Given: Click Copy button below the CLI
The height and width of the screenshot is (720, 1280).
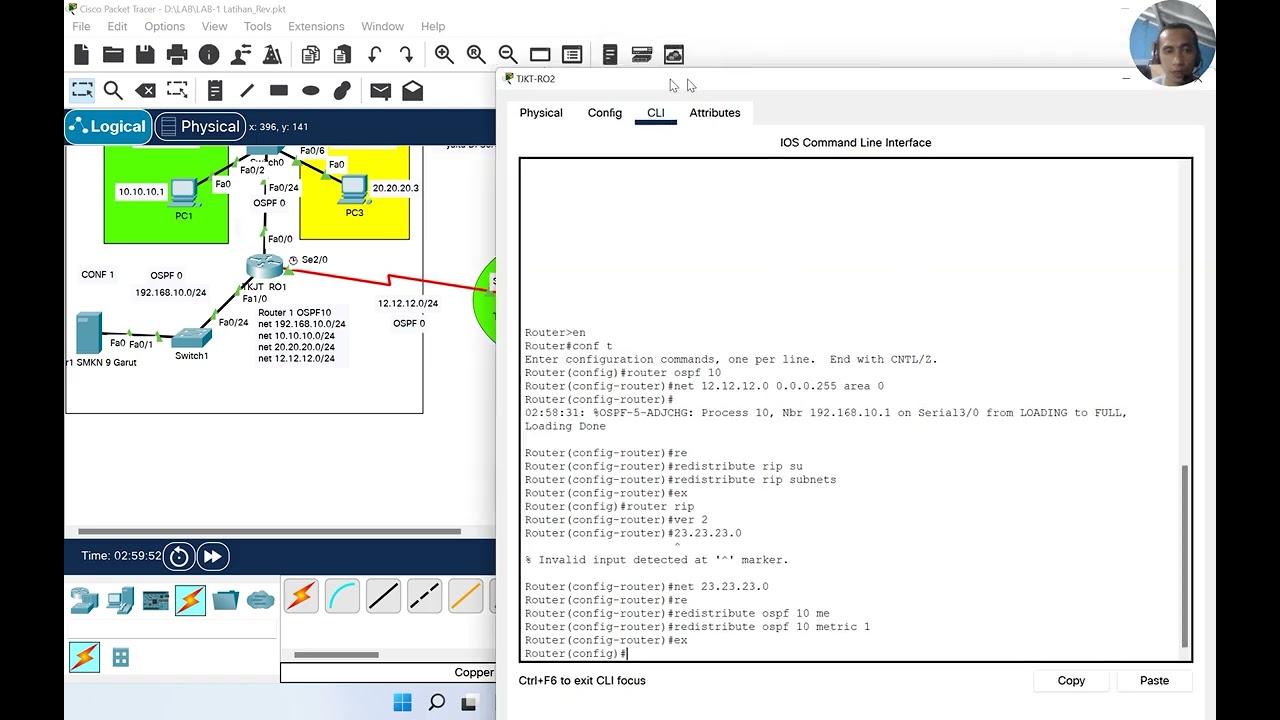Looking at the screenshot, I should [1071, 680].
